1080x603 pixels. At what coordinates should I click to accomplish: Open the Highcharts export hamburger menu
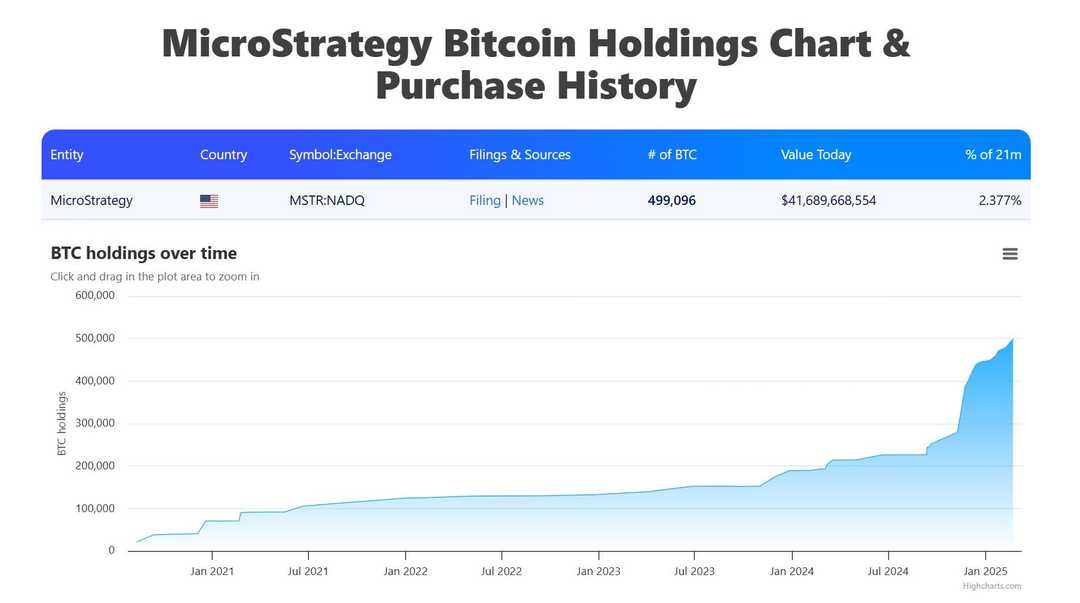(x=1010, y=253)
